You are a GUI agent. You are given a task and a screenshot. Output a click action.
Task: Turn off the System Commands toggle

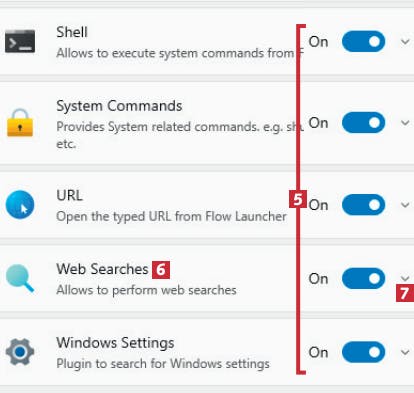click(363, 123)
